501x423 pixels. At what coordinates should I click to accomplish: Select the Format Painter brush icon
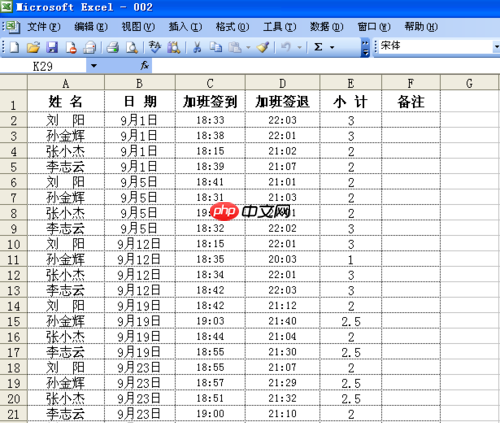point(263,47)
